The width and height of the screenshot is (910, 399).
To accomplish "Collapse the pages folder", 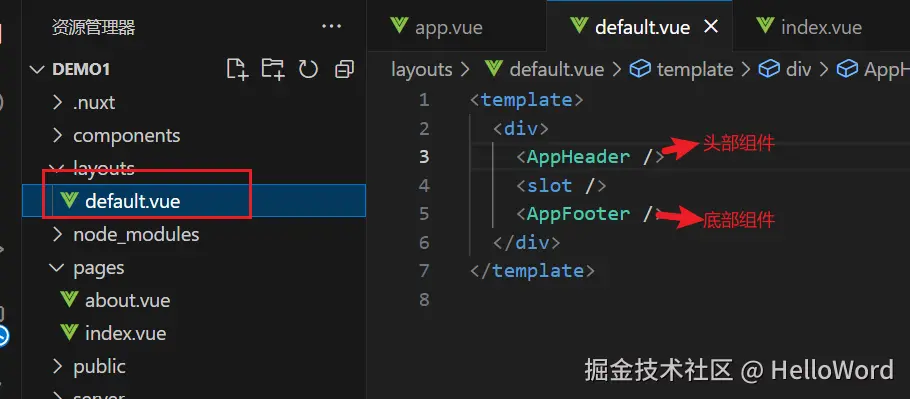I will pyautogui.click(x=194, y=267).
